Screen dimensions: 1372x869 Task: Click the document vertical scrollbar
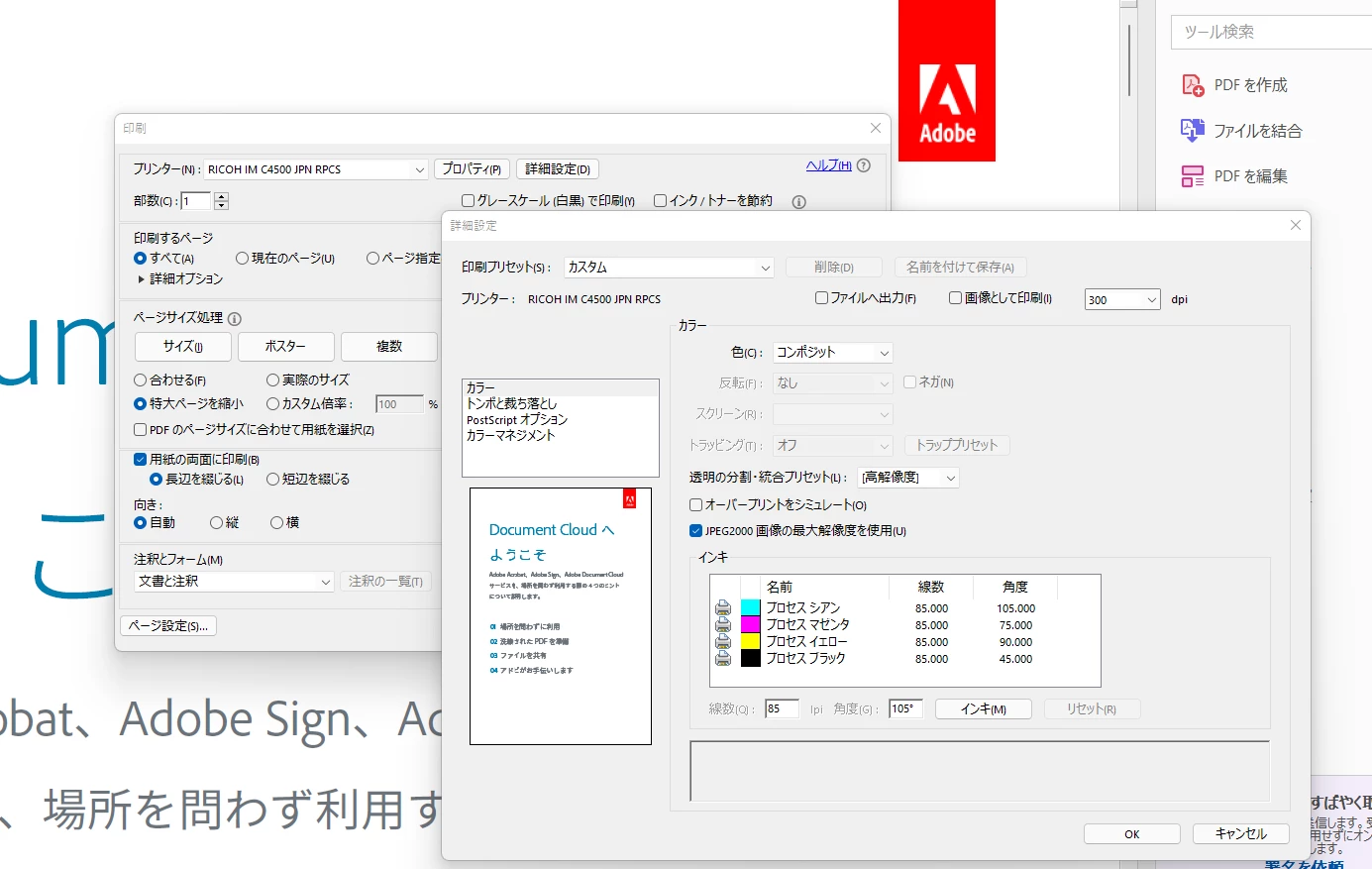(x=1128, y=59)
